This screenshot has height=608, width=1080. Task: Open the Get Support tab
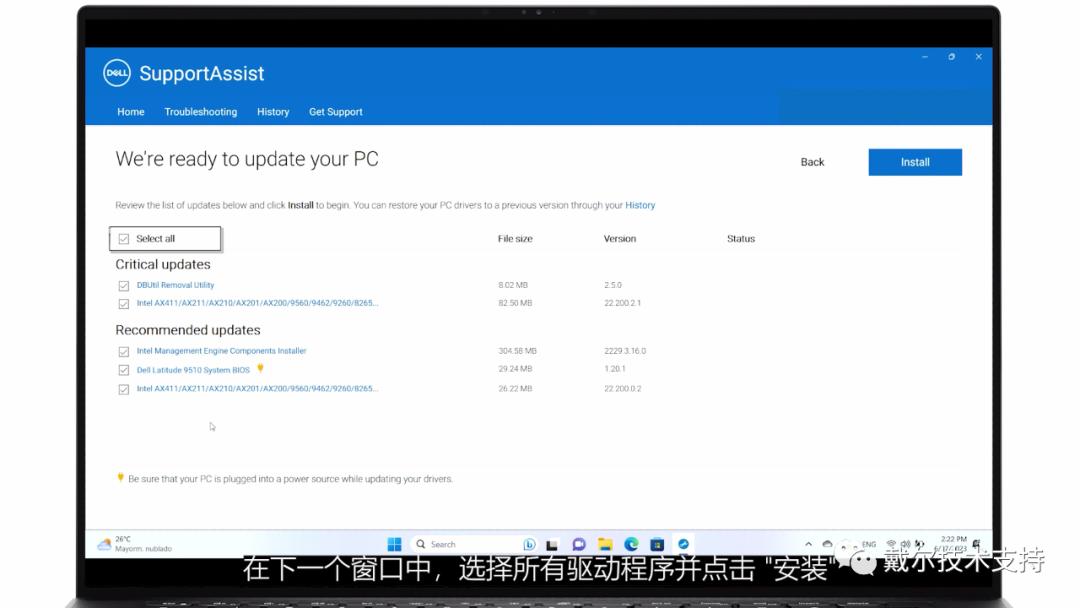click(x=335, y=112)
